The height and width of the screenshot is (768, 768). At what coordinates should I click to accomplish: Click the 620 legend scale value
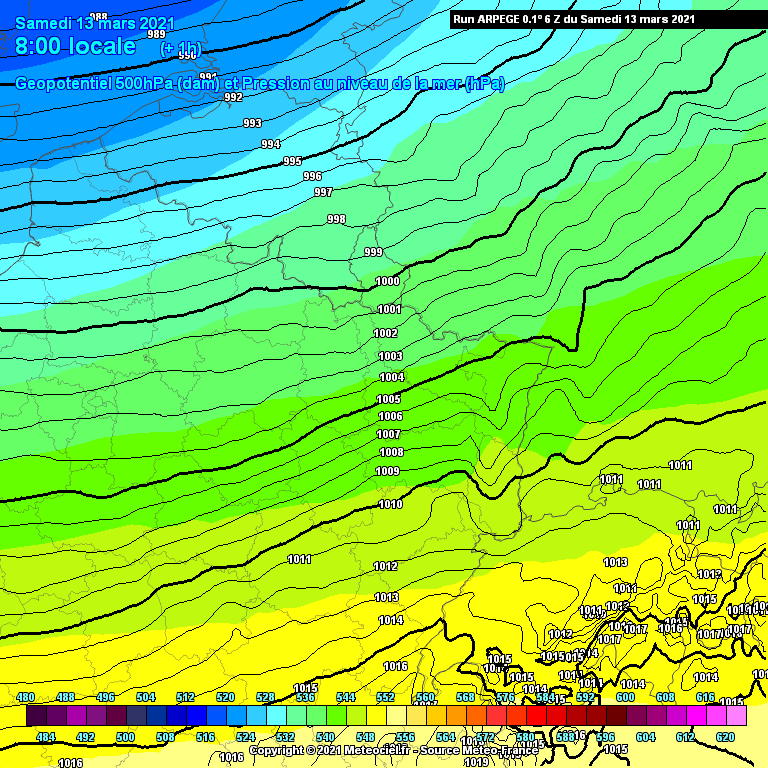pos(726,737)
